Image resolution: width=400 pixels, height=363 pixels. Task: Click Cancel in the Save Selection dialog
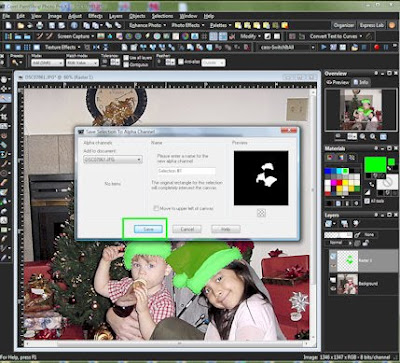pyautogui.click(x=187, y=229)
